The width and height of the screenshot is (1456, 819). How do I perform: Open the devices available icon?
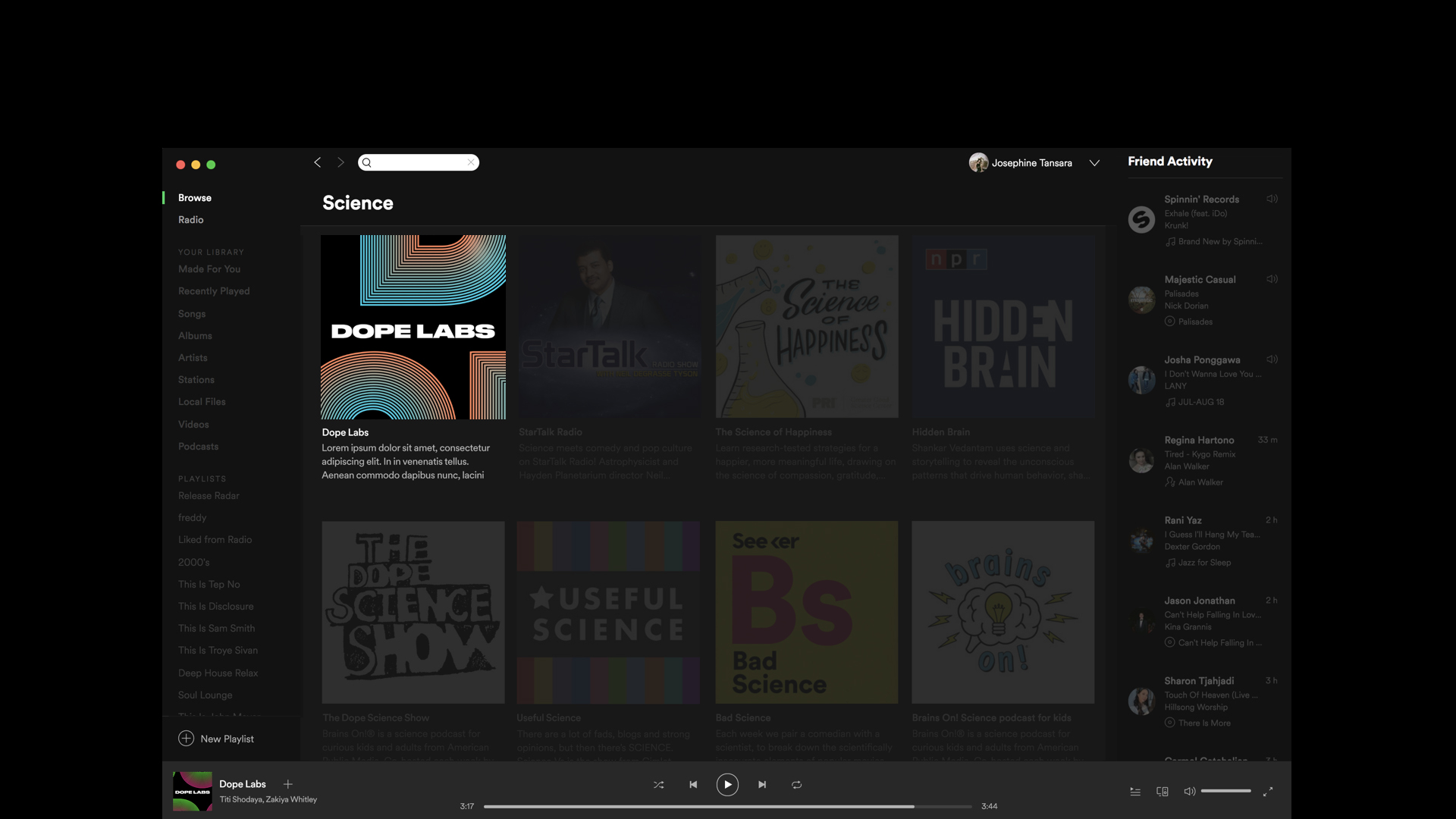[x=1162, y=792]
